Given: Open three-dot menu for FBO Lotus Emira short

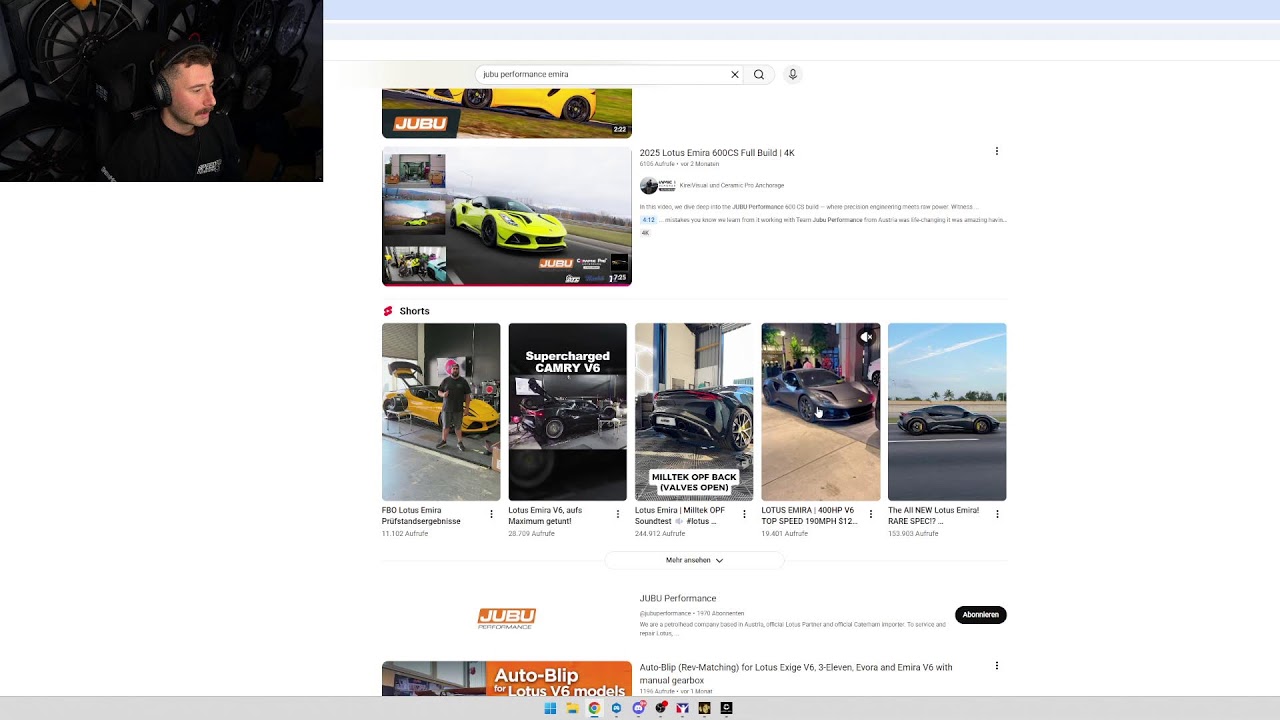Looking at the screenshot, I should [491, 514].
